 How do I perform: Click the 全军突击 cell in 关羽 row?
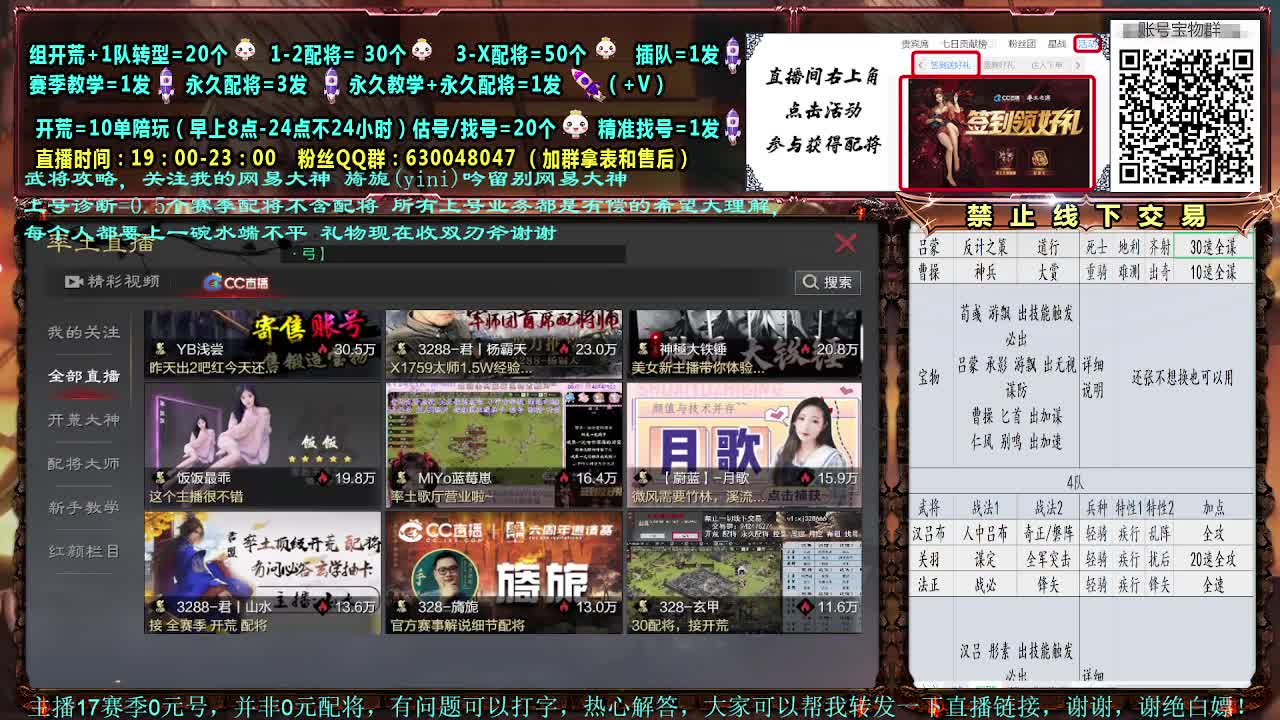click(x=1049, y=559)
